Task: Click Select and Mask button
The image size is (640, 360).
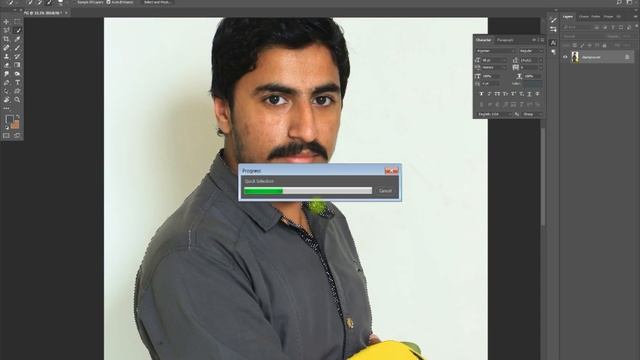Action: (x=157, y=2)
